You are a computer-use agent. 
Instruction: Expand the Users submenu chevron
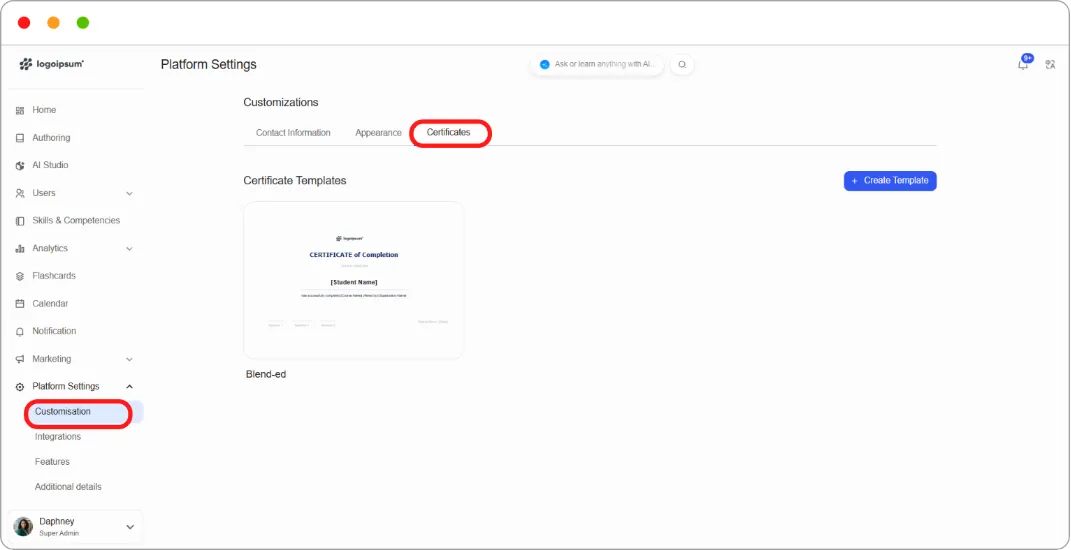tap(129, 193)
